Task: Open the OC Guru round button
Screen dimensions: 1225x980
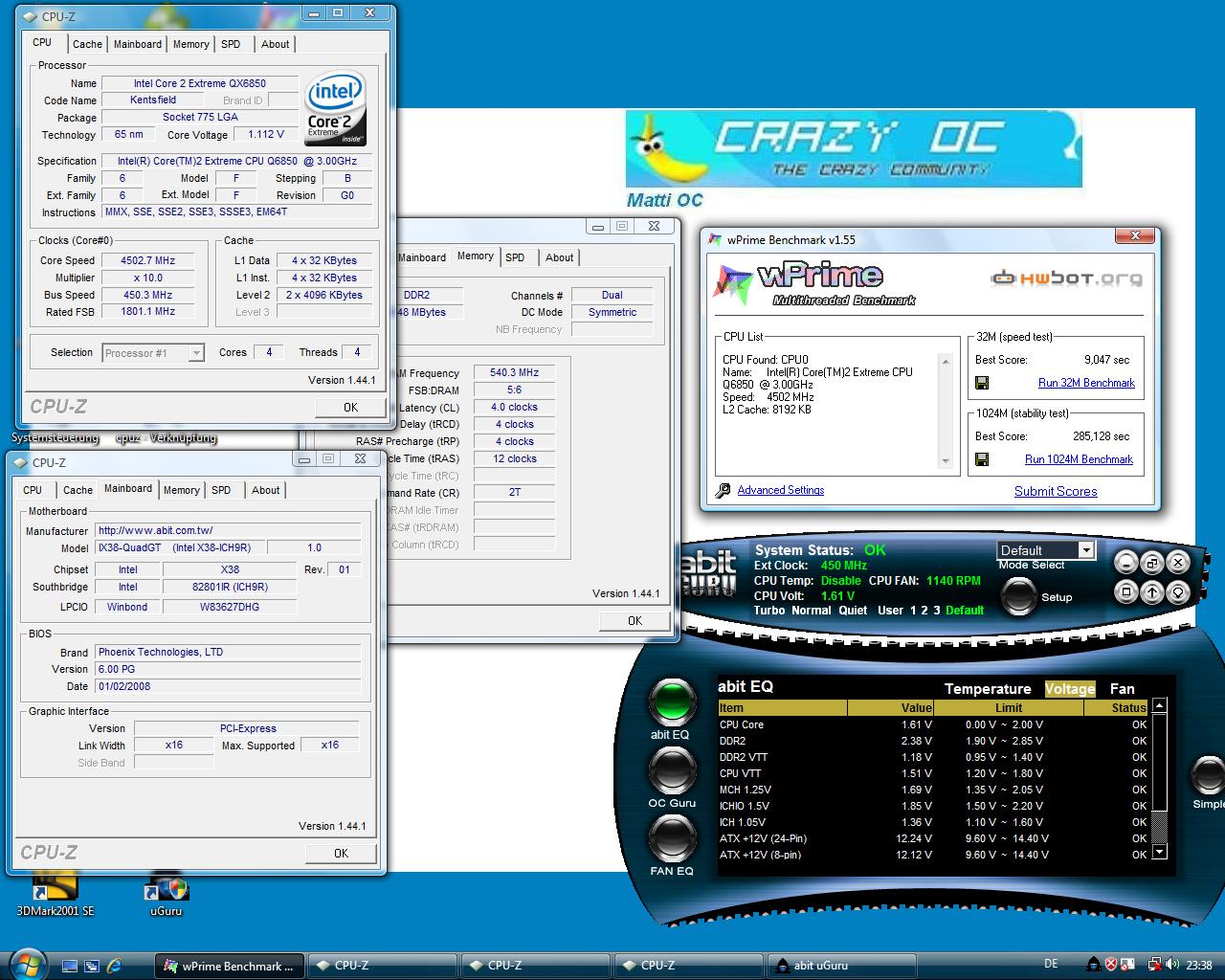Action: tap(672, 768)
